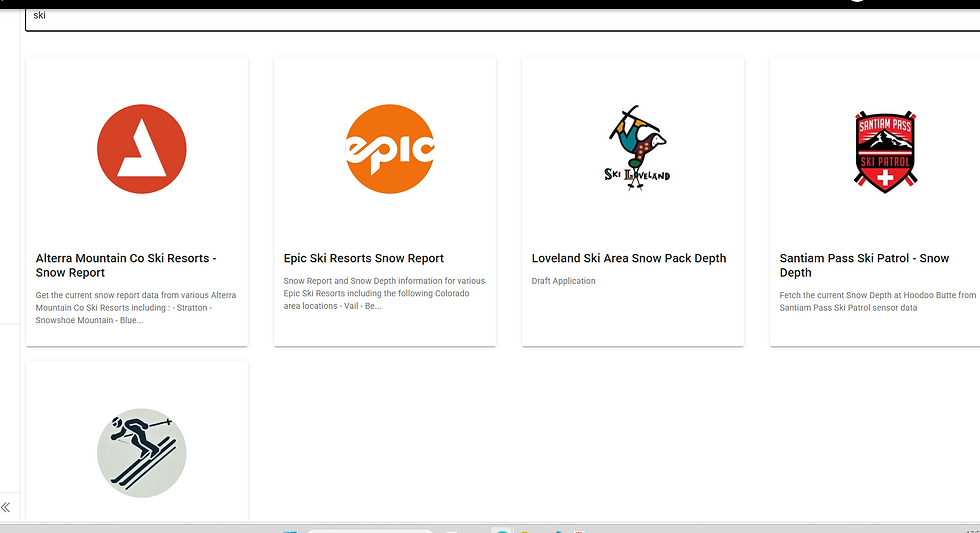Viewport: 980px width, 533px height.
Task: Click the "Draft Application" text
Action: 563,281
